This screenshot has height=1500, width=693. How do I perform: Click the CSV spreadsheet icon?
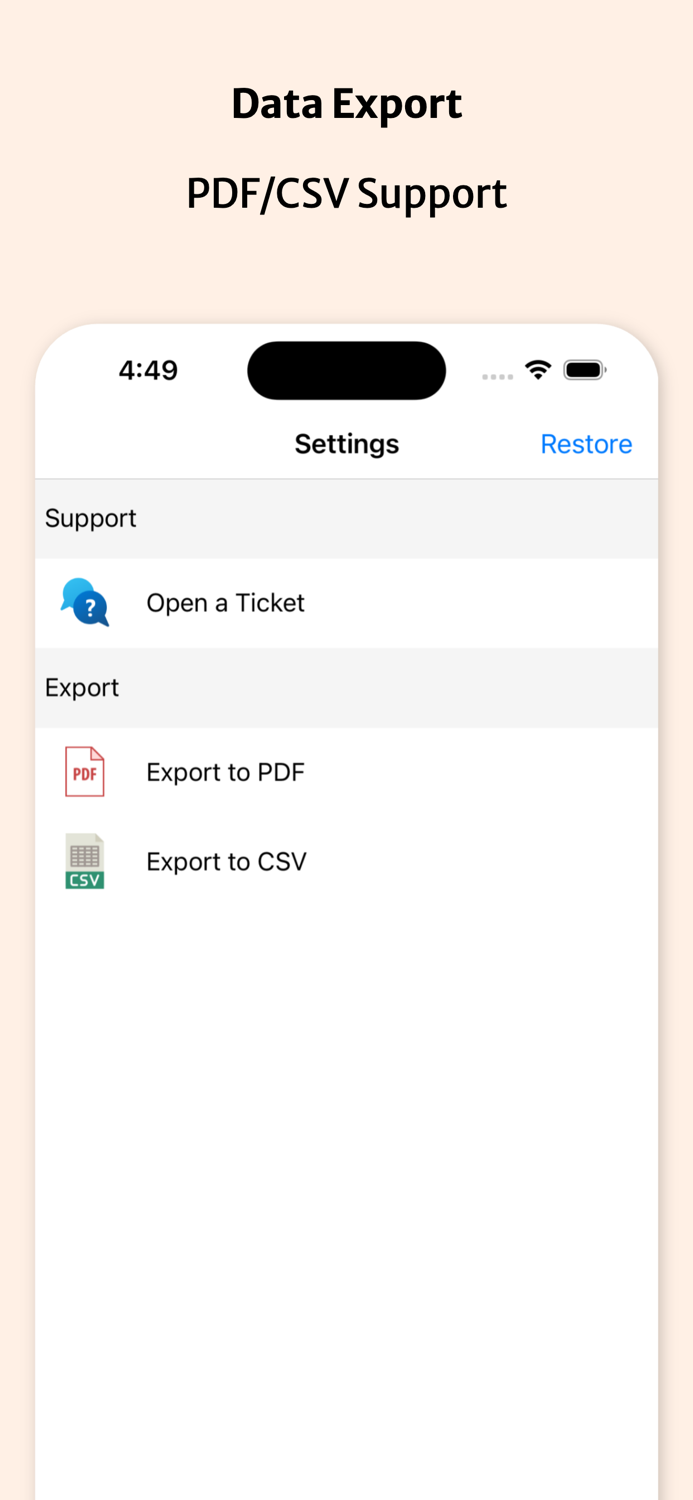84,860
